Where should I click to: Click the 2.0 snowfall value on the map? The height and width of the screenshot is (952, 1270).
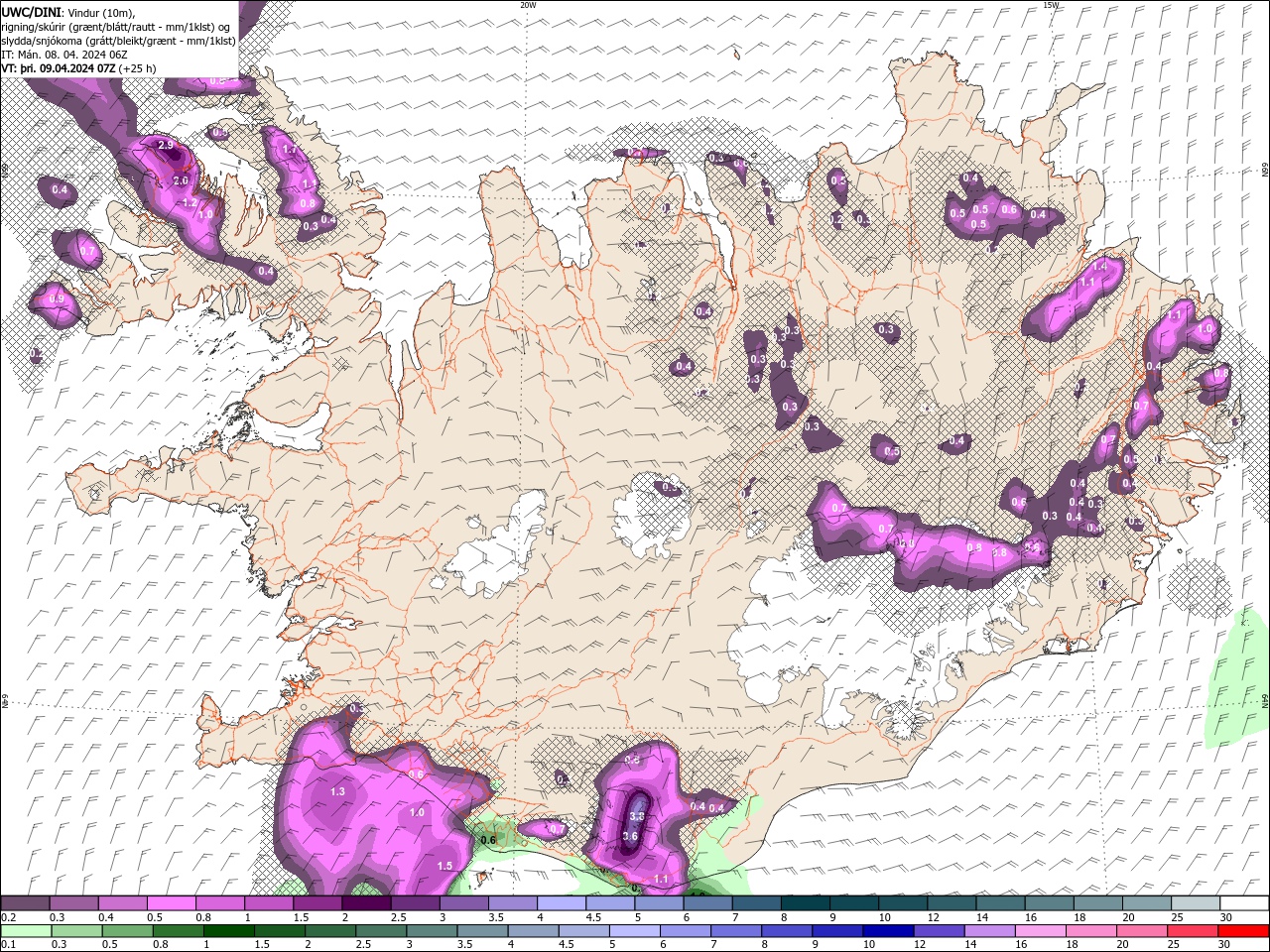(181, 181)
